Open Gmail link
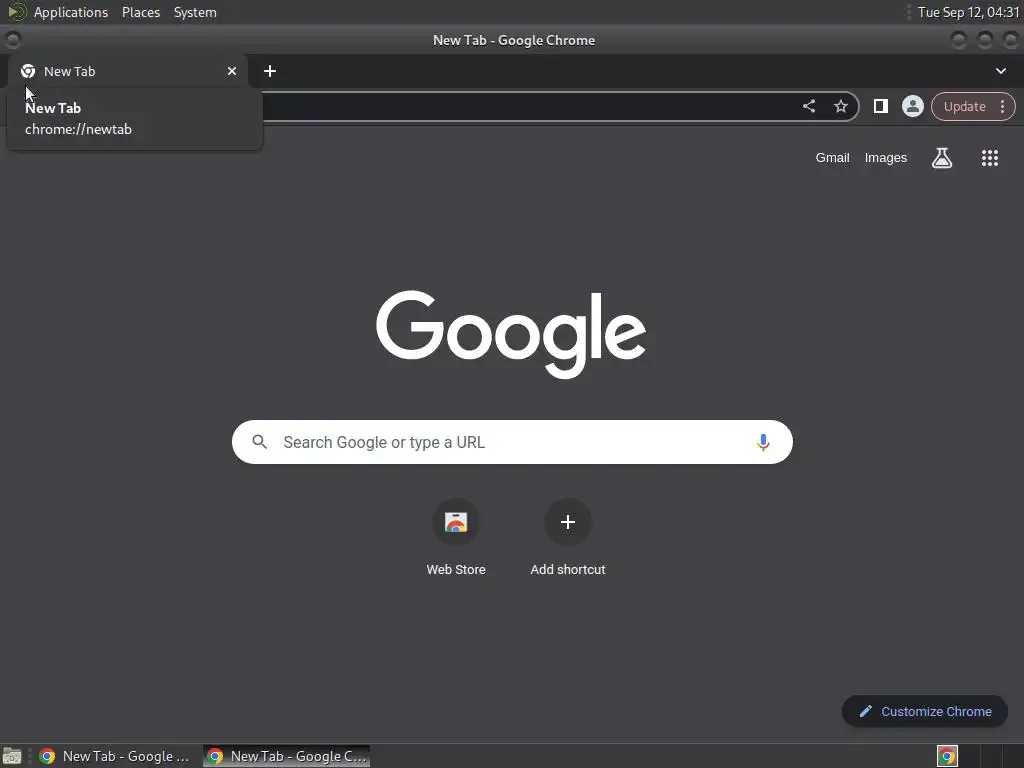 [x=832, y=157]
